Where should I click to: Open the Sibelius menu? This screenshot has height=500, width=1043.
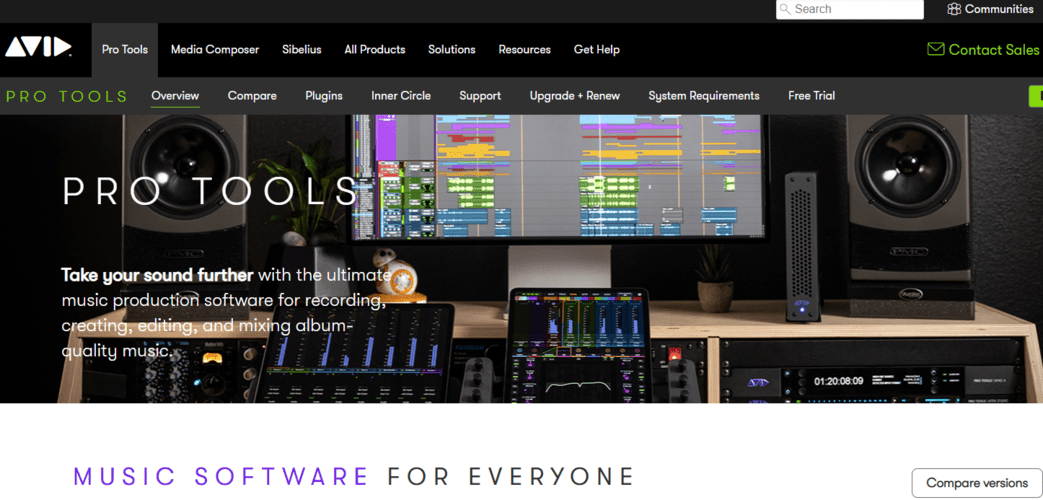pos(301,50)
